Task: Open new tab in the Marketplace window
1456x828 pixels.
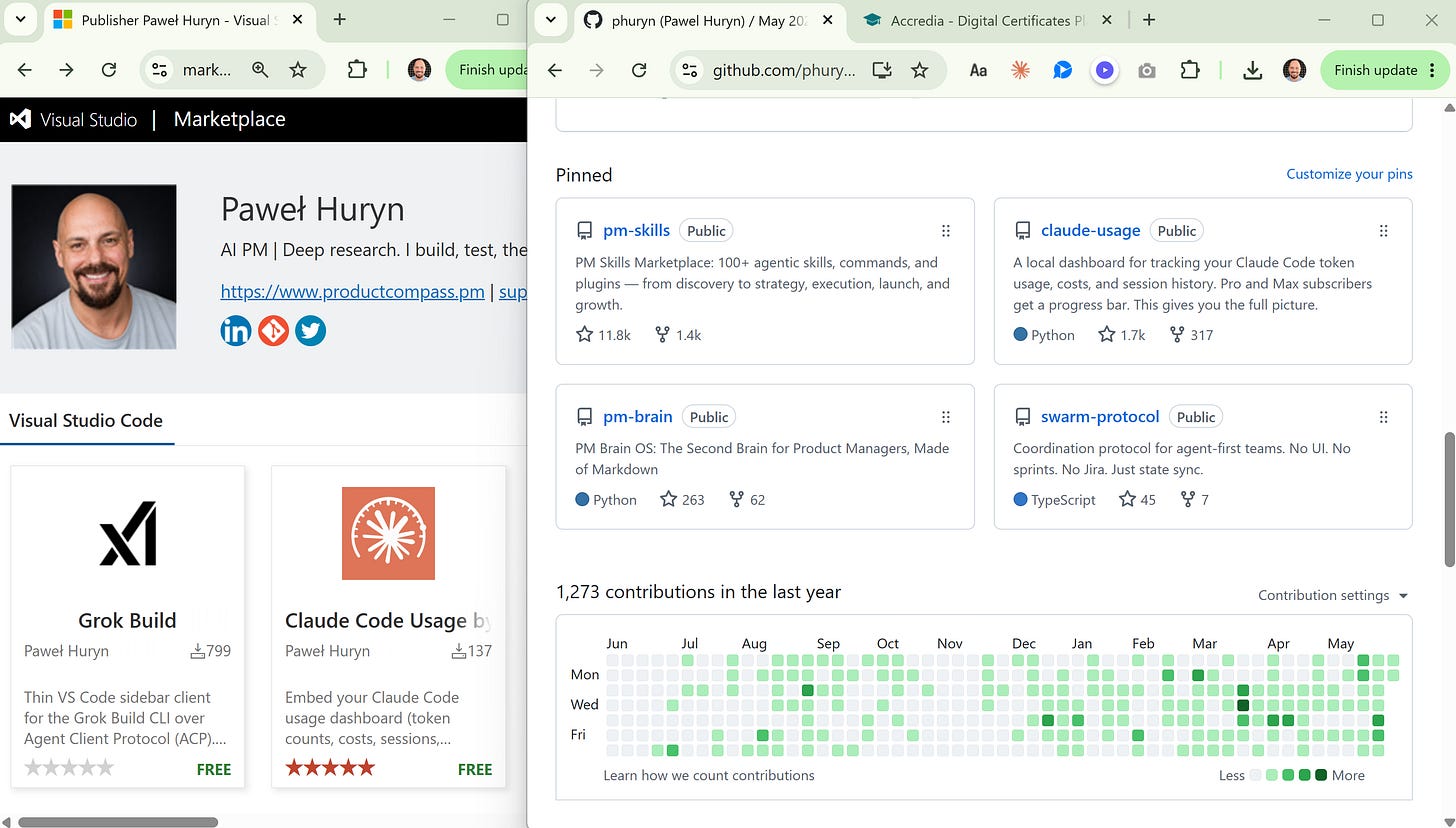Action: click(340, 20)
